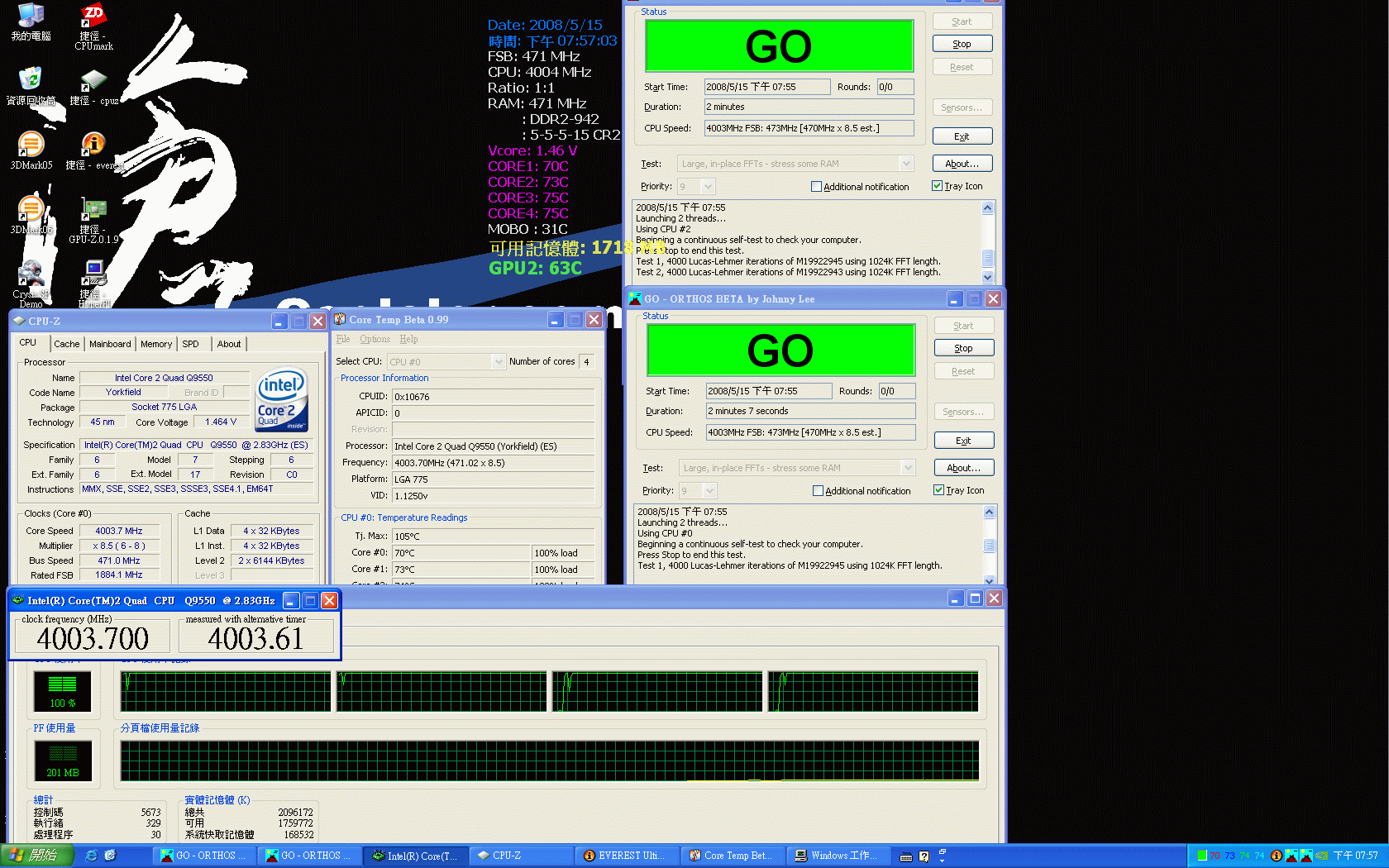Click the language bar help question icon
1389x868 pixels.
click(924, 856)
